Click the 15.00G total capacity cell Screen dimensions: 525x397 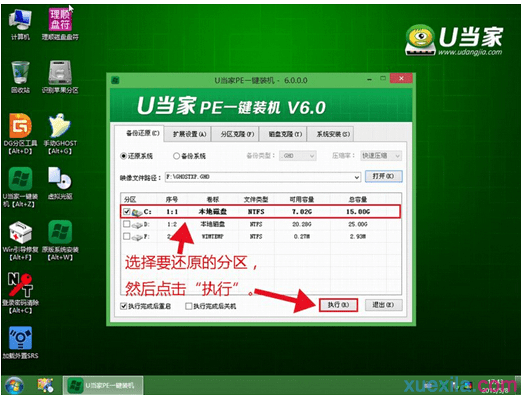(358, 212)
